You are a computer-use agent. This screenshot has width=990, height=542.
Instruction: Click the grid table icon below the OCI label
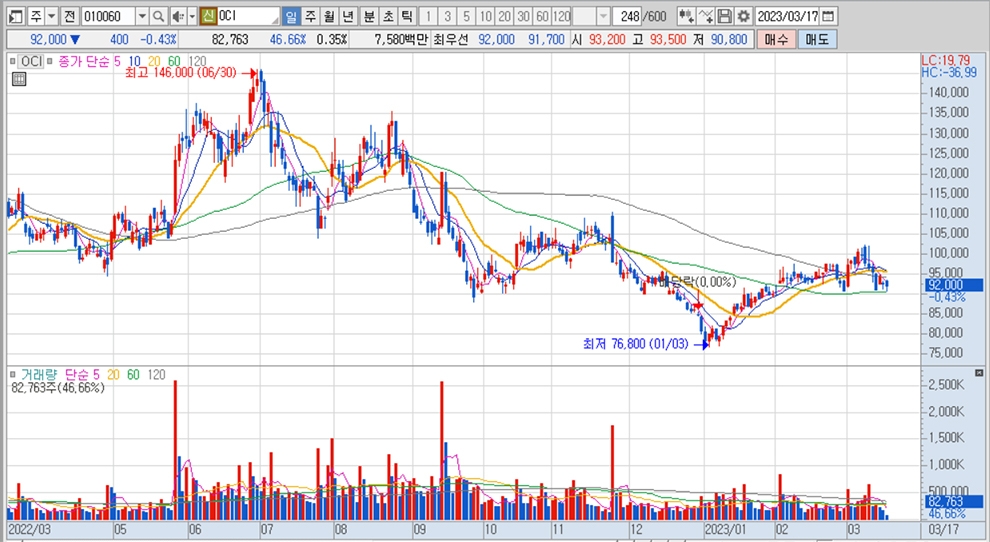[19, 79]
